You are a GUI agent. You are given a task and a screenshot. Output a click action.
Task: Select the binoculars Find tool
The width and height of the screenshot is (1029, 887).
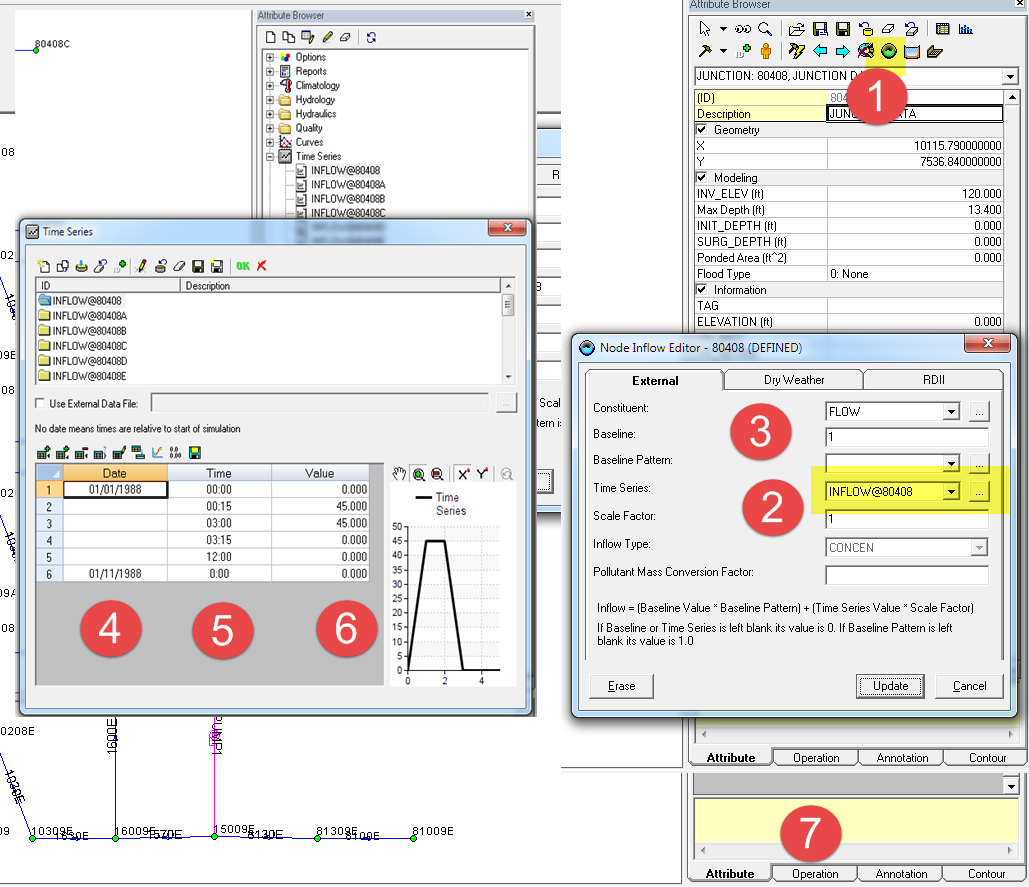[744, 30]
